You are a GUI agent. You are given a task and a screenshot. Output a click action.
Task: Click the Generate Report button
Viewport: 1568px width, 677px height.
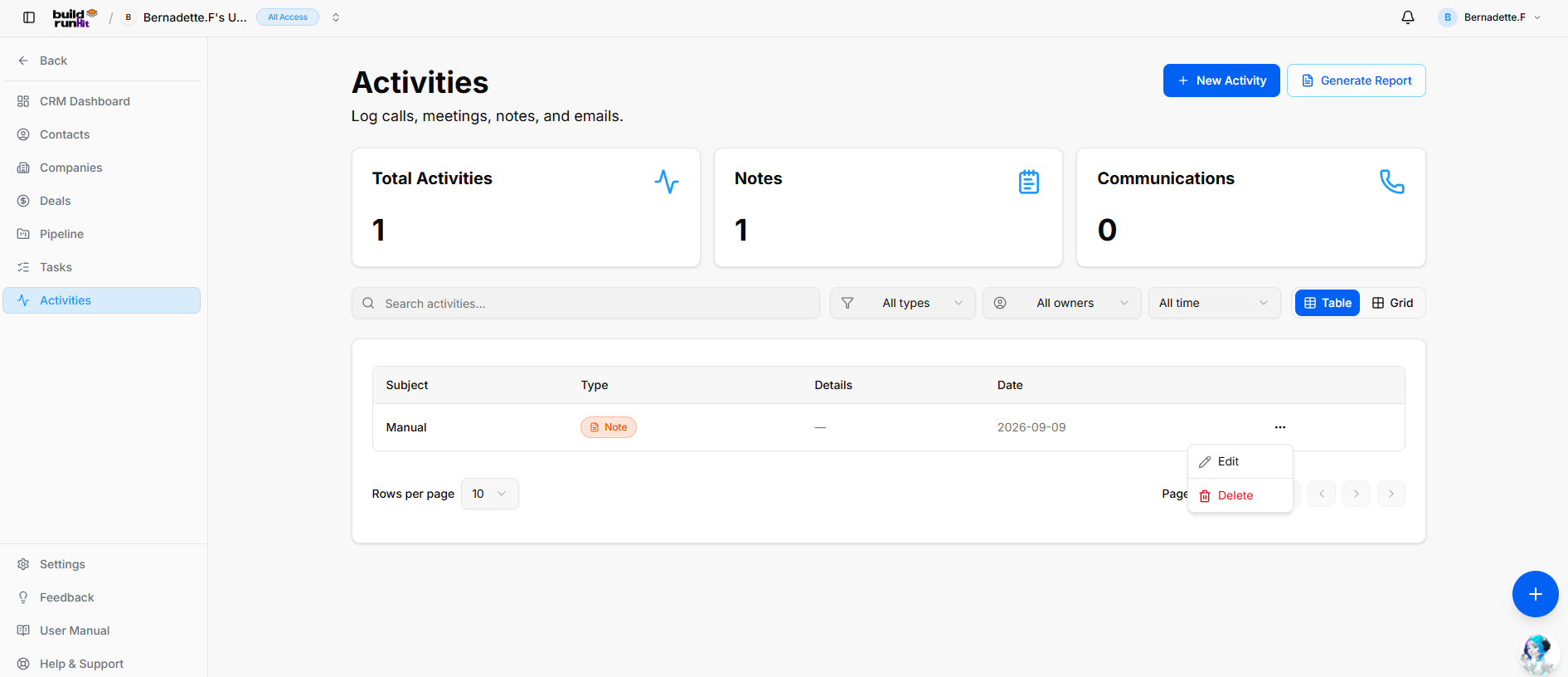tap(1357, 80)
